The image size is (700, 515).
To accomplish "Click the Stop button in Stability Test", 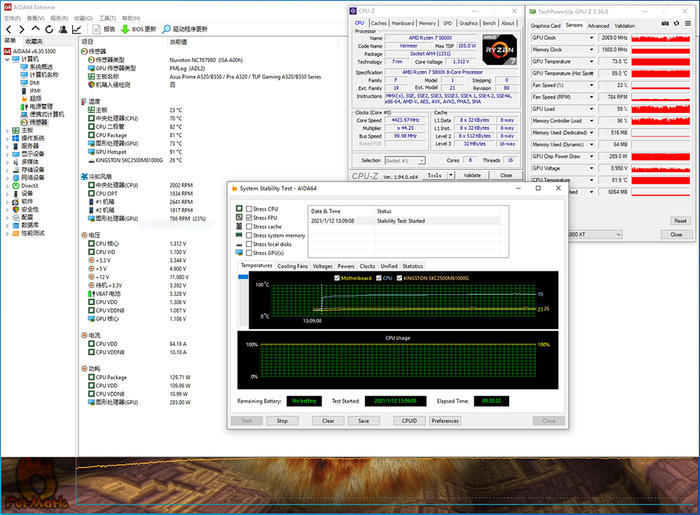I will pyautogui.click(x=282, y=421).
